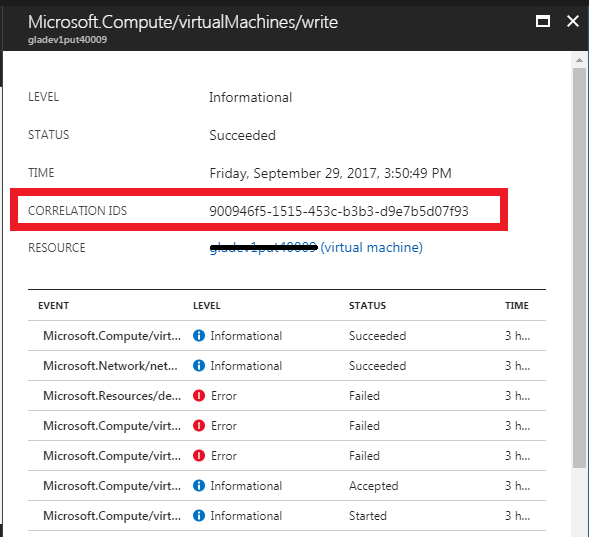Click the Informational level value at top
The image size is (589, 537).
[x=251, y=98]
